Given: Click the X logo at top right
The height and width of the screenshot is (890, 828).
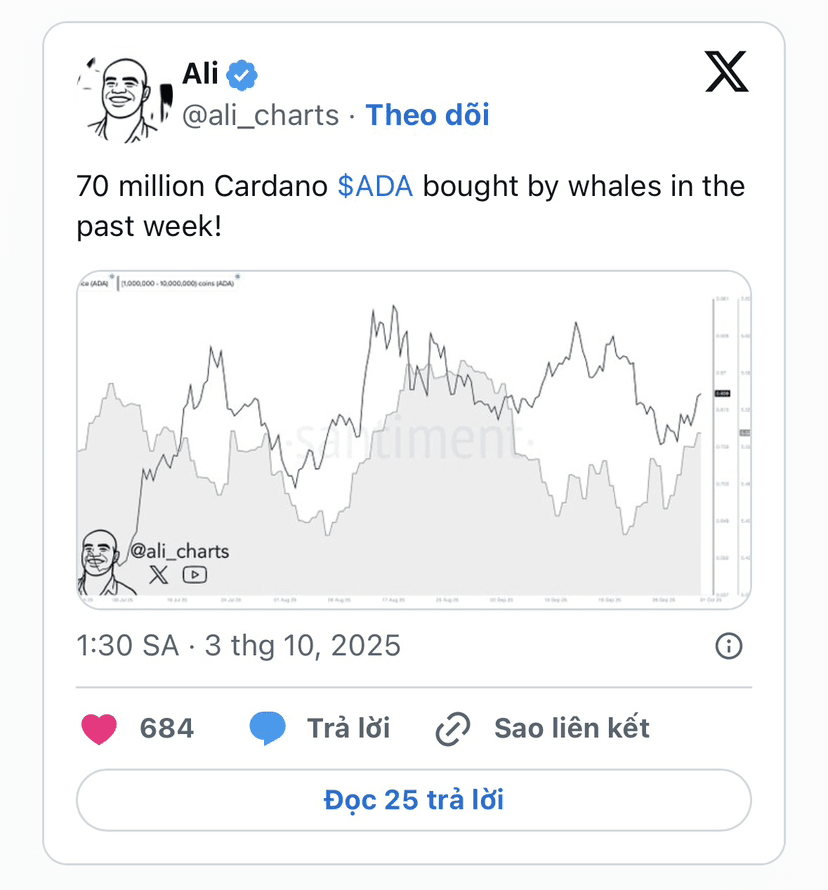Looking at the screenshot, I should point(726,72).
